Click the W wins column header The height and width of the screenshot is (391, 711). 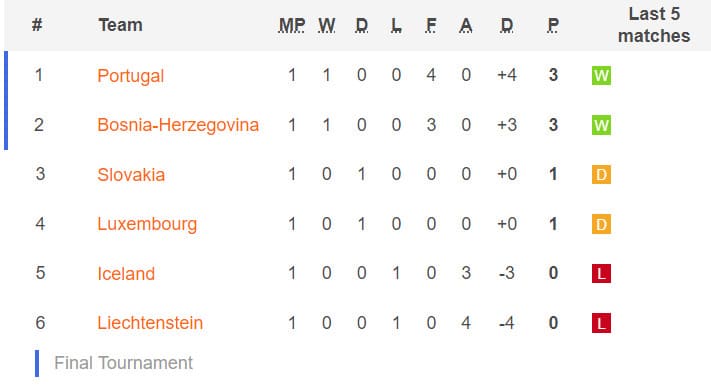pos(326,25)
